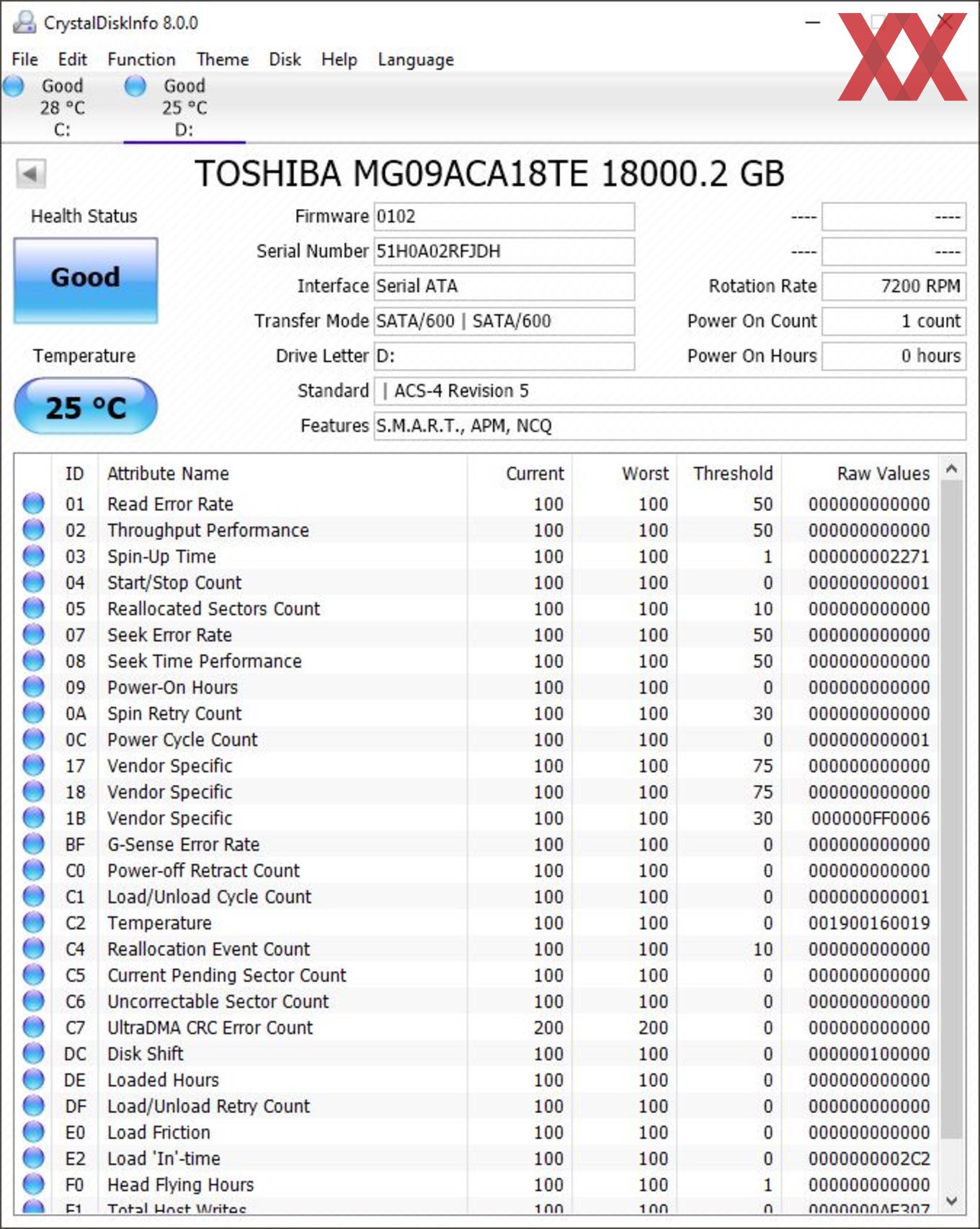Click the 25 °C temperature button
980x1229 pixels.
pos(86,407)
